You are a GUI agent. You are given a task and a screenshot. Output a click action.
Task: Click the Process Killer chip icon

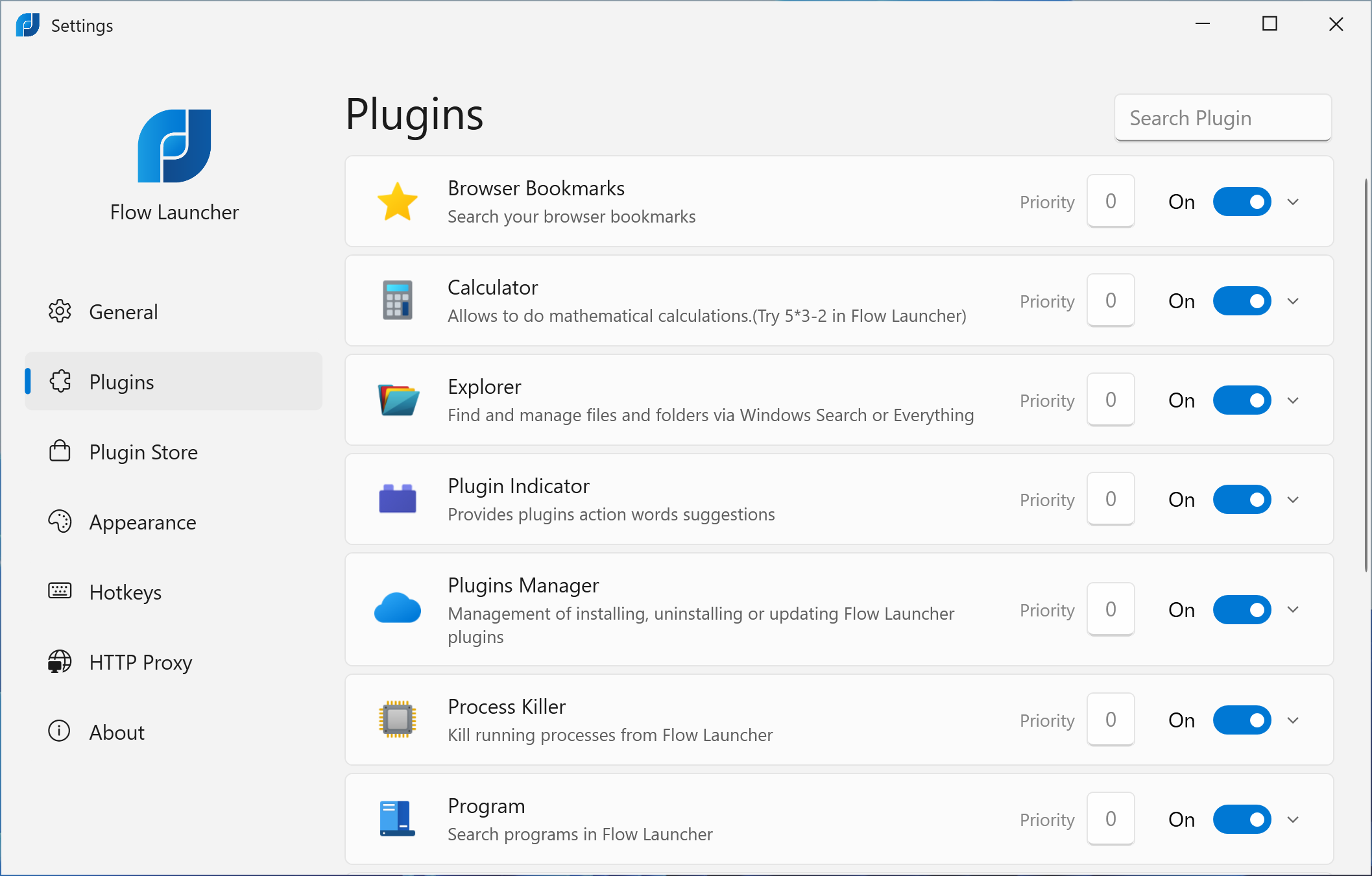click(x=397, y=719)
